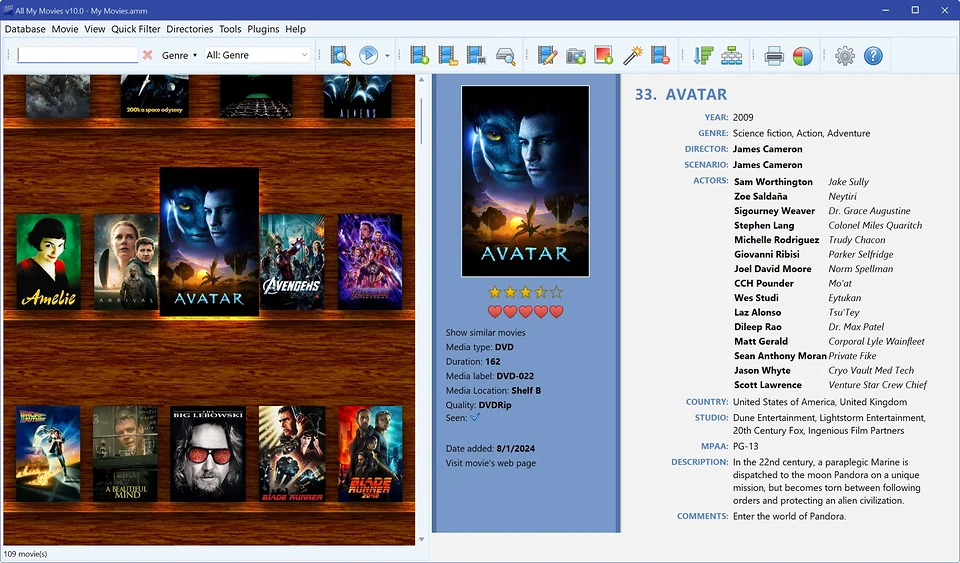The image size is (960, 563).
Task: Click the media label DVD-022
Action: pos(515,376)
